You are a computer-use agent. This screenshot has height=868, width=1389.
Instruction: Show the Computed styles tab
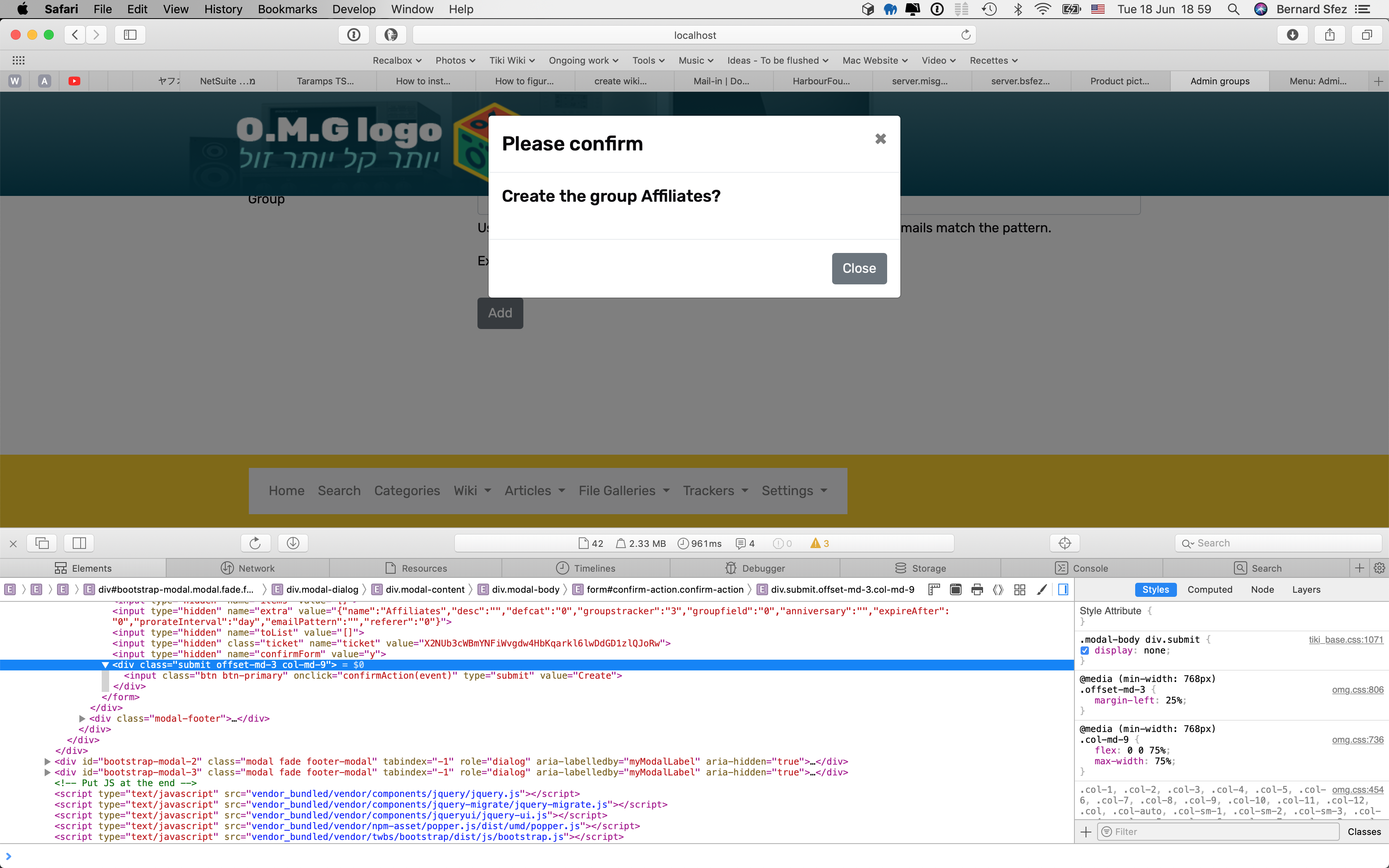tap(1210, 589)
